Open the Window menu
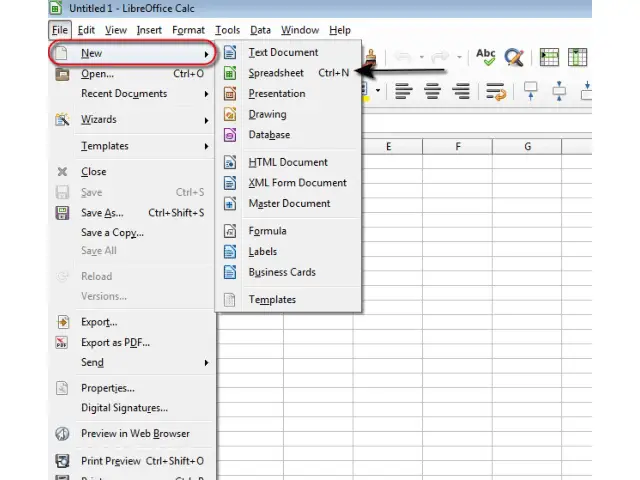The image size is (640, 480). [x=300, y=30]
